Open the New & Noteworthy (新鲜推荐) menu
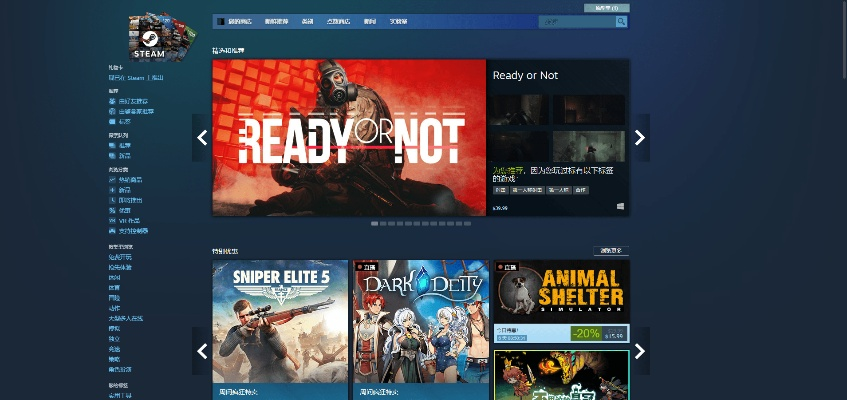This screenshot has width=847, height=400. tap(277, 22)
